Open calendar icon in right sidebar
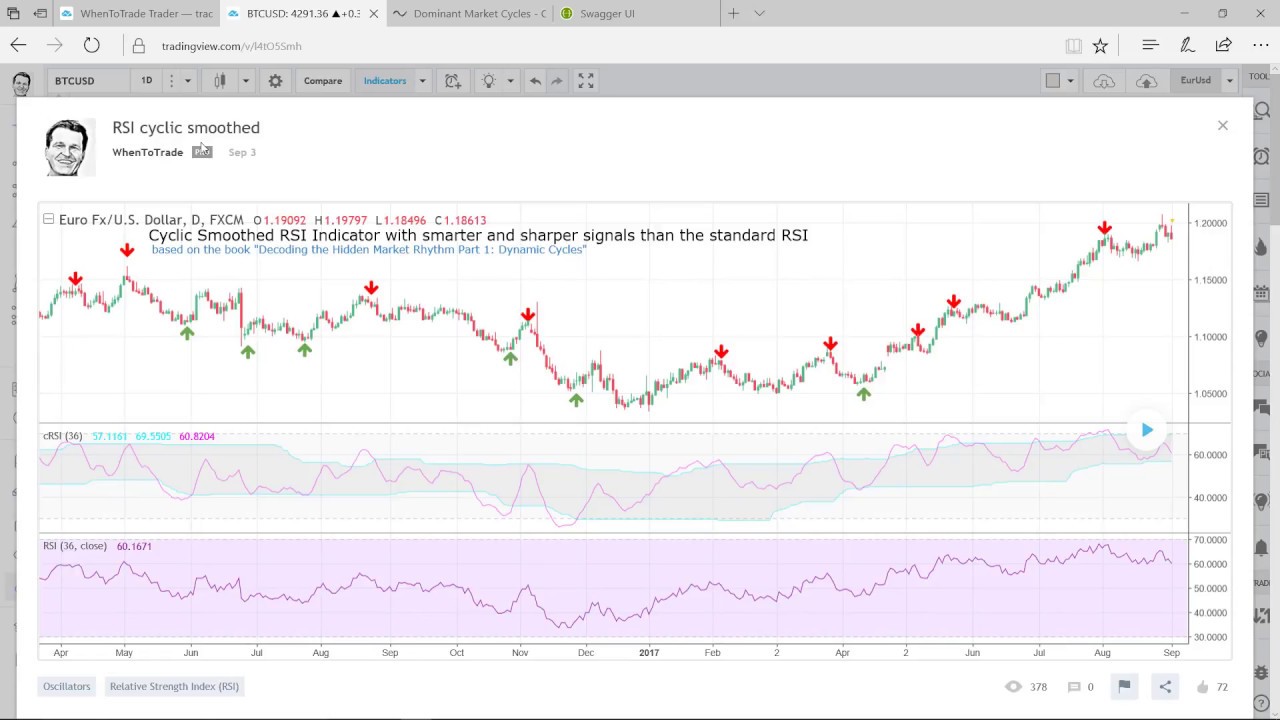The height and width of the screenshot is (720, 1280). [1261, 292]
